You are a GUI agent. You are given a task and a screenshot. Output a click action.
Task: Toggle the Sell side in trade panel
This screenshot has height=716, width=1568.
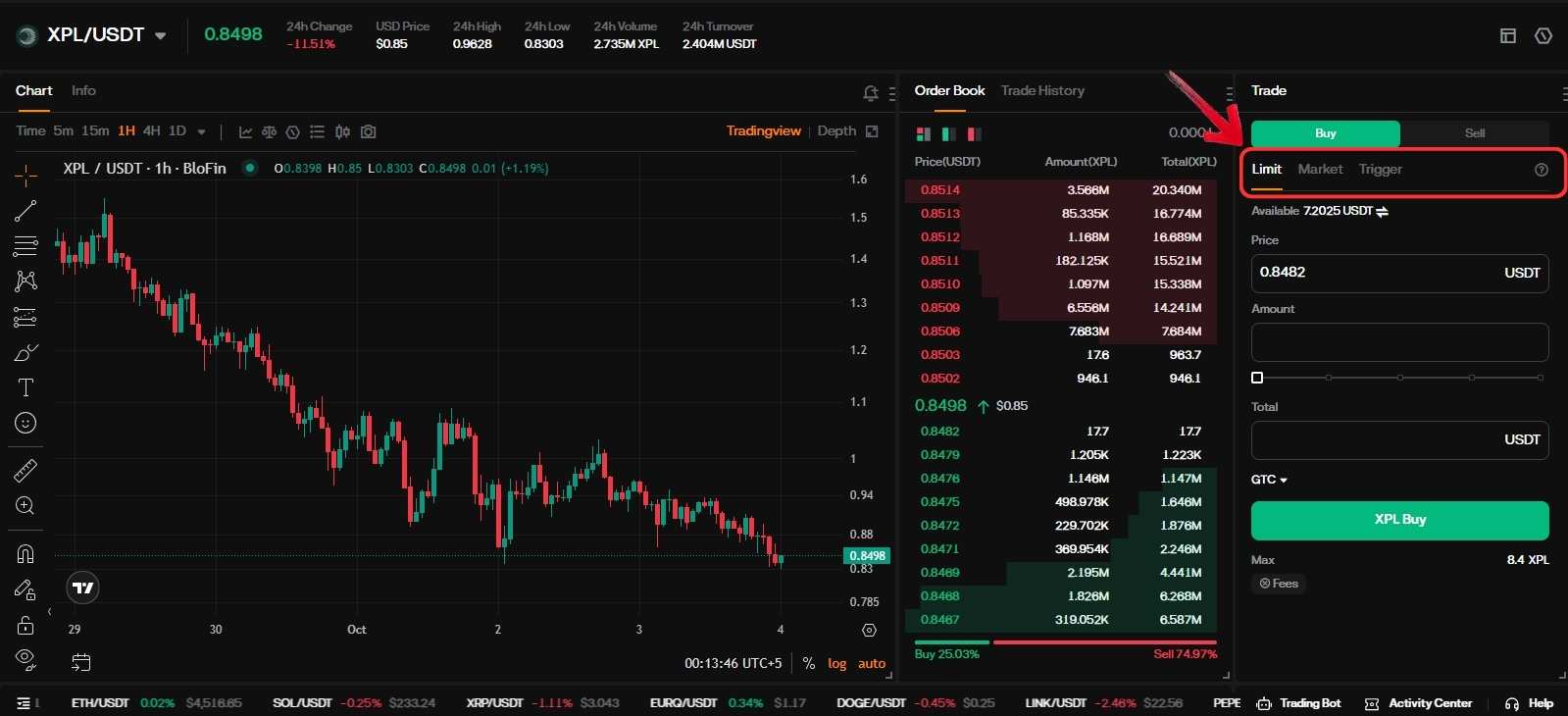1474,133
